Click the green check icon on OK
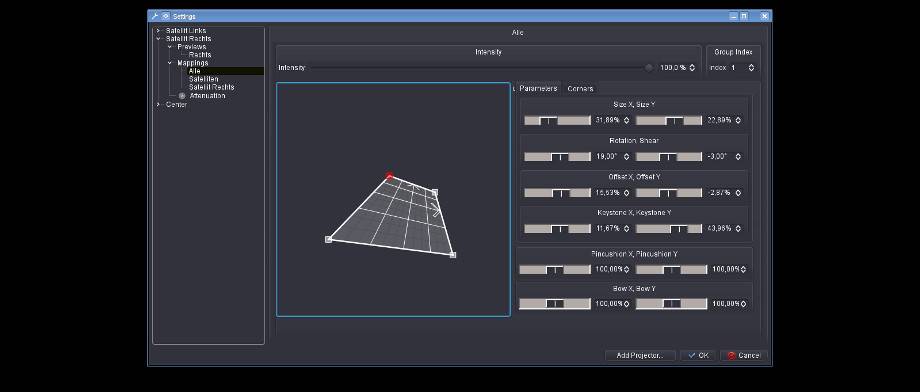 pos(692,356)
